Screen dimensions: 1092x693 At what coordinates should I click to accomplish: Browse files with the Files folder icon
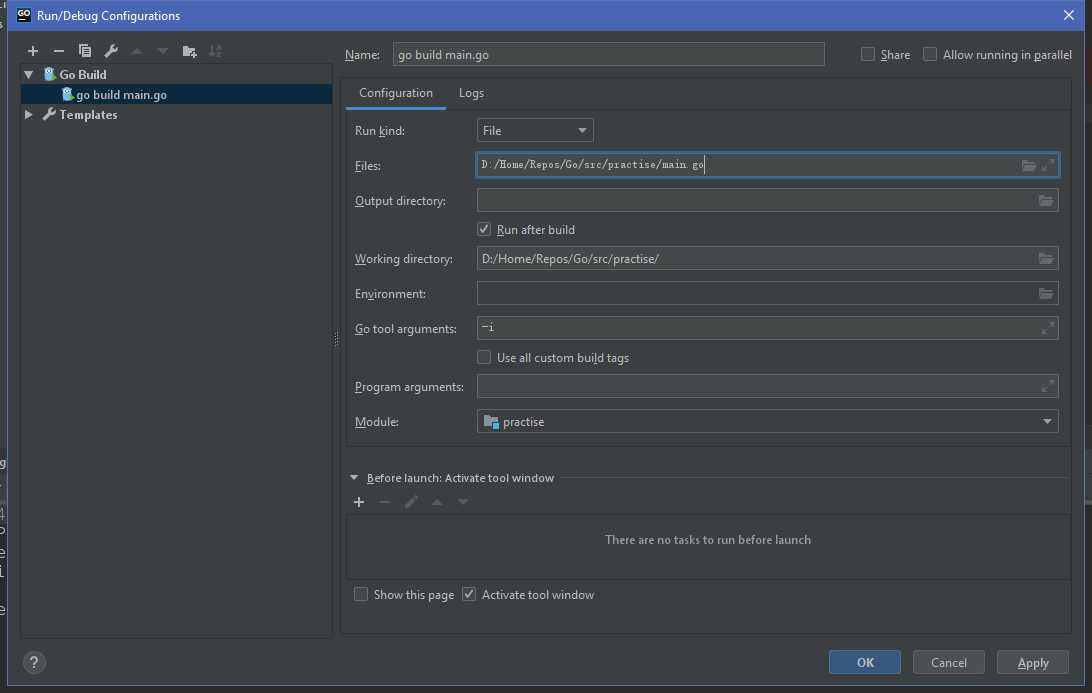[x=1029, y=166]
